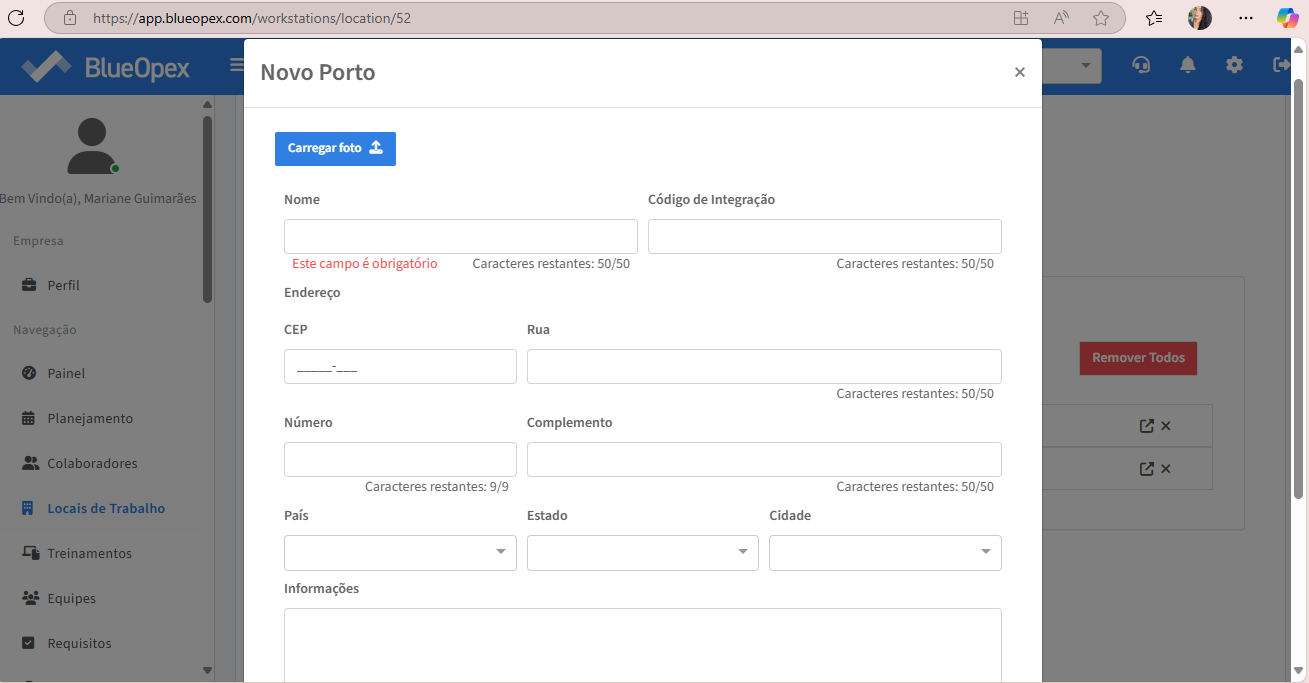This screenshot has height=683, width=1309.
Task: Click the logout icon in header
Action: (x=1281, y=65)
